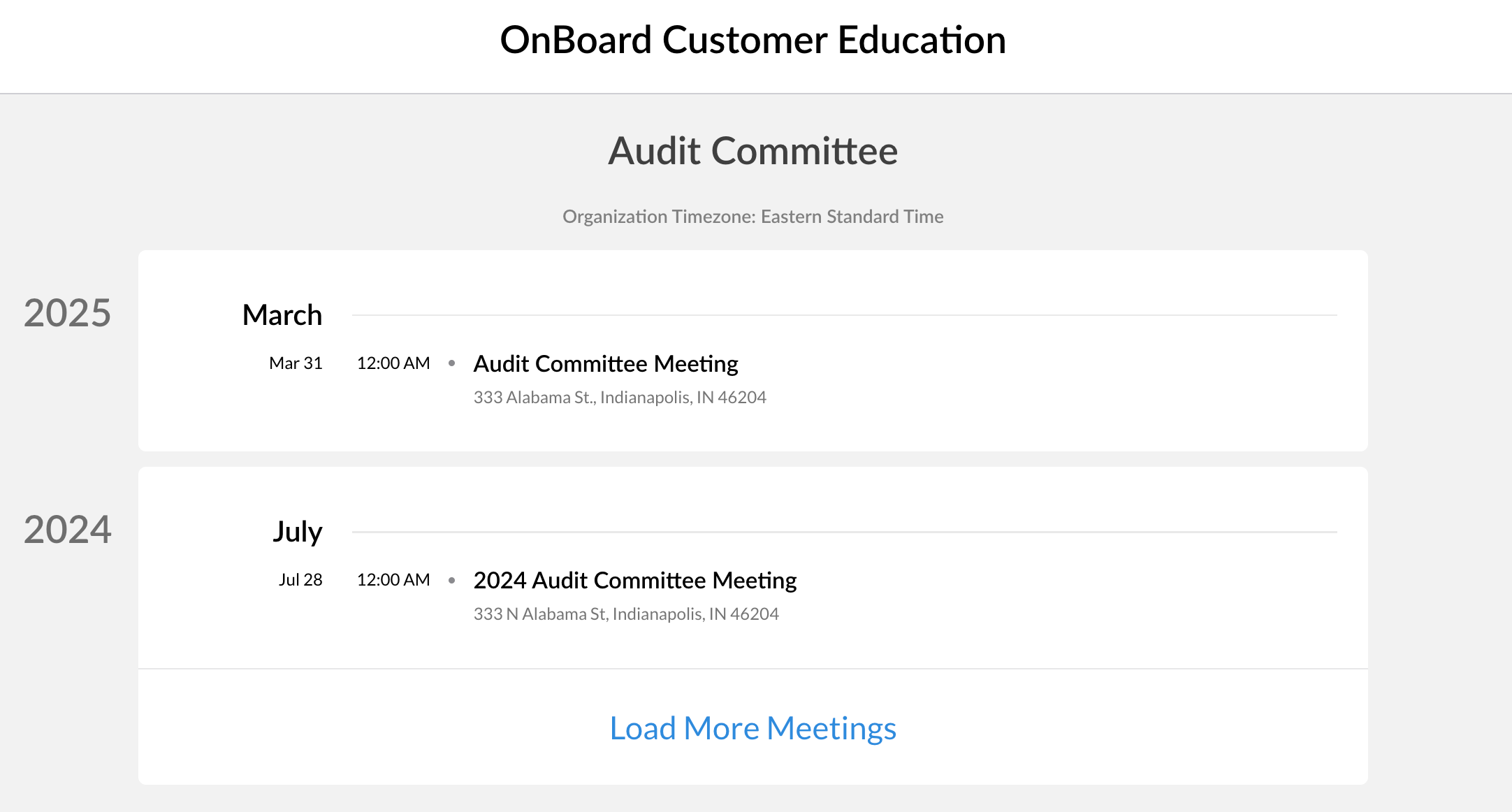
Task: Click the Audit Committee page heading
Action: [753, 151]
